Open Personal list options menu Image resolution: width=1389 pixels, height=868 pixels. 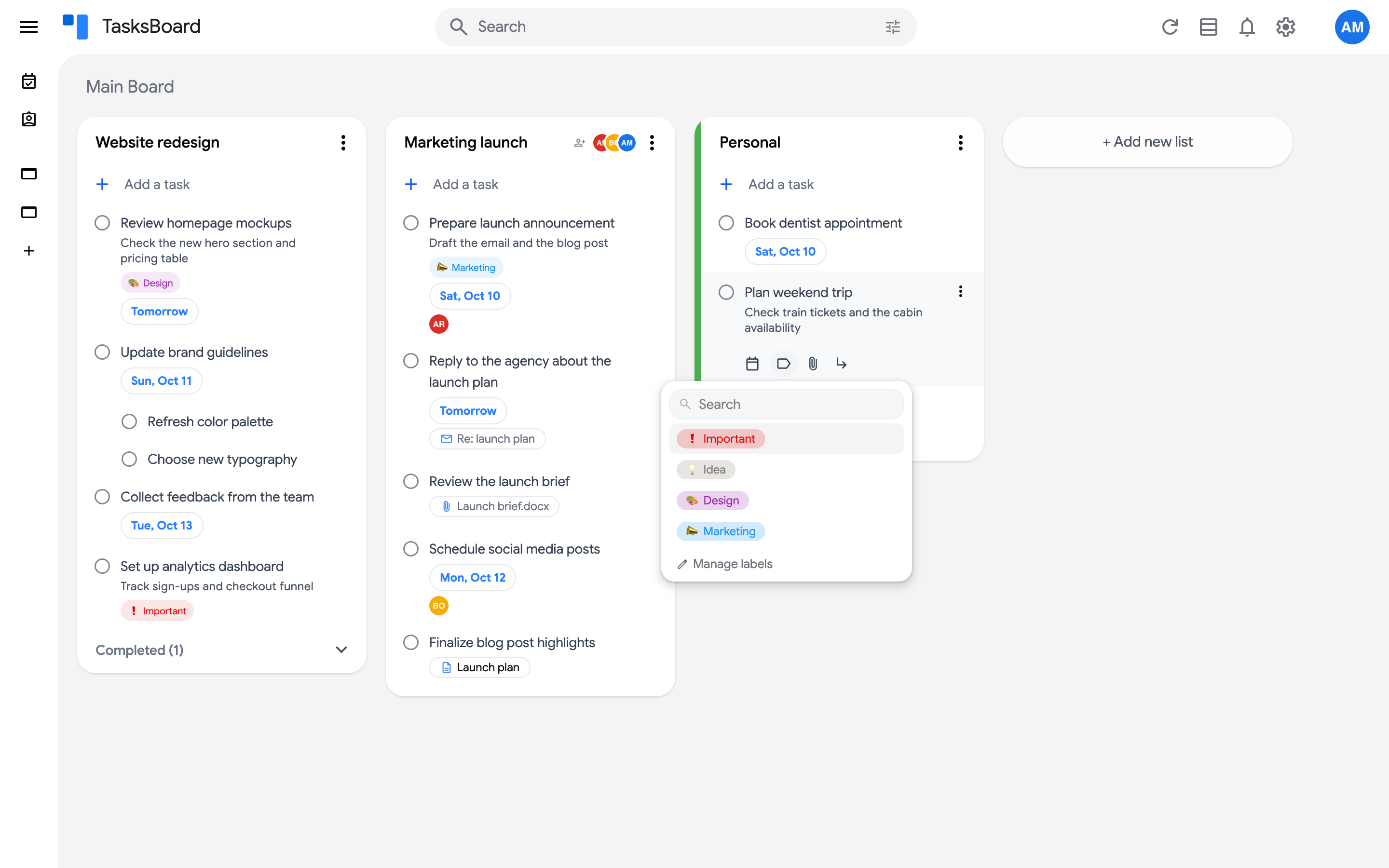pos(960,142)
